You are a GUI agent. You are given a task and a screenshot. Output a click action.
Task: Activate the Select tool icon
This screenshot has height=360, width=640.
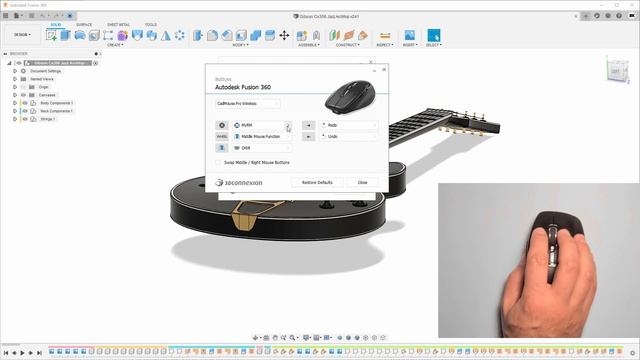pyautogui.click(x=433, y=35)
